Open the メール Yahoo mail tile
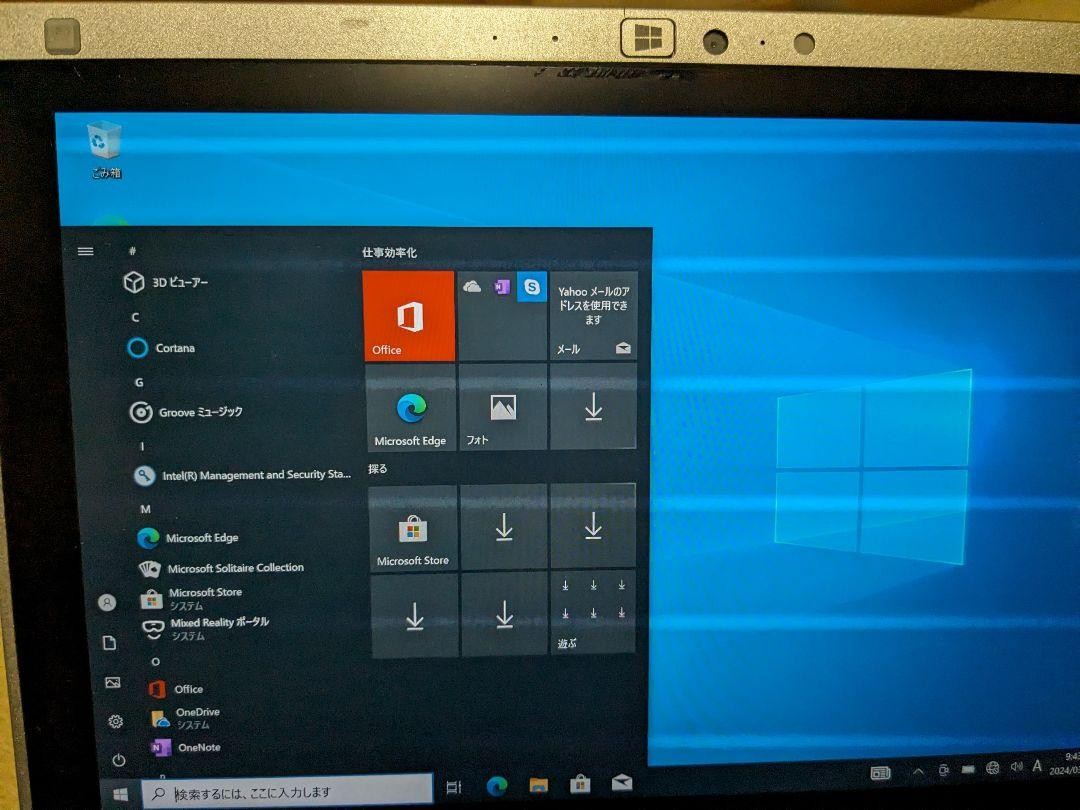The image size is (1080, 810). point(593,315)
